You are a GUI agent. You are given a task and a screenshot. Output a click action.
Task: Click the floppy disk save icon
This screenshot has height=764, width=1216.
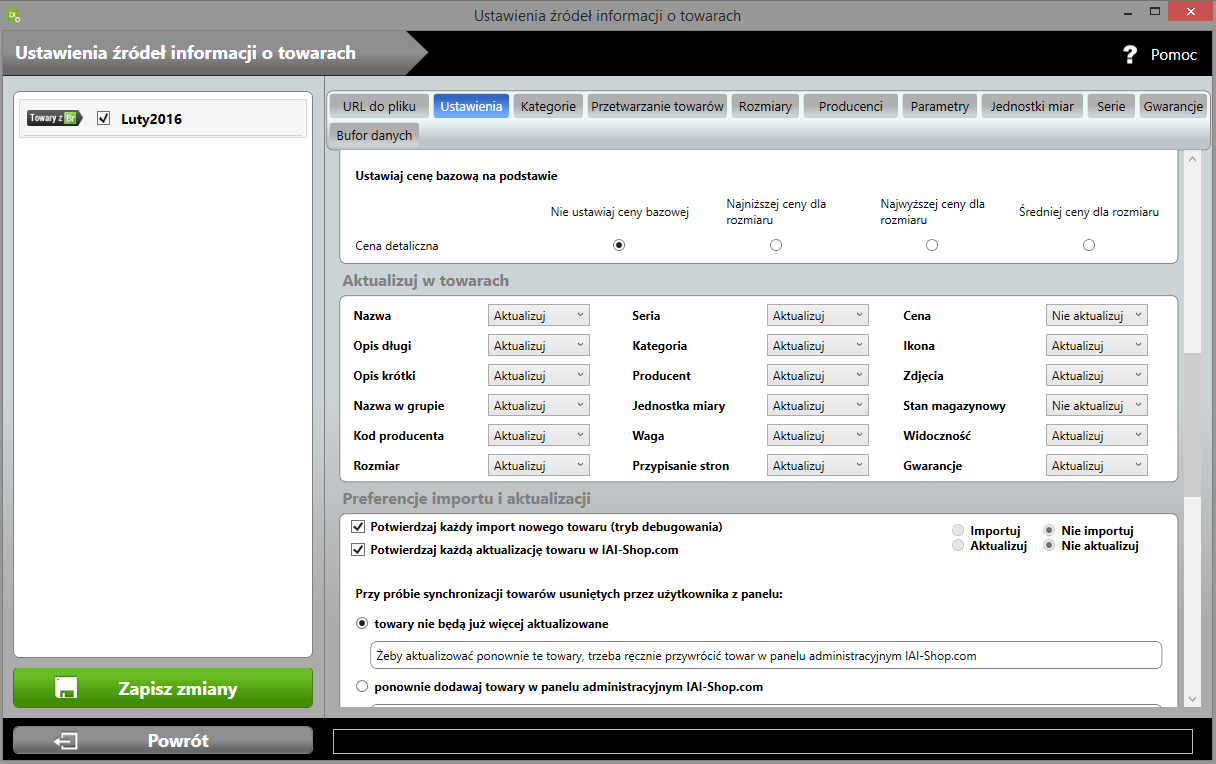(67, 688)
